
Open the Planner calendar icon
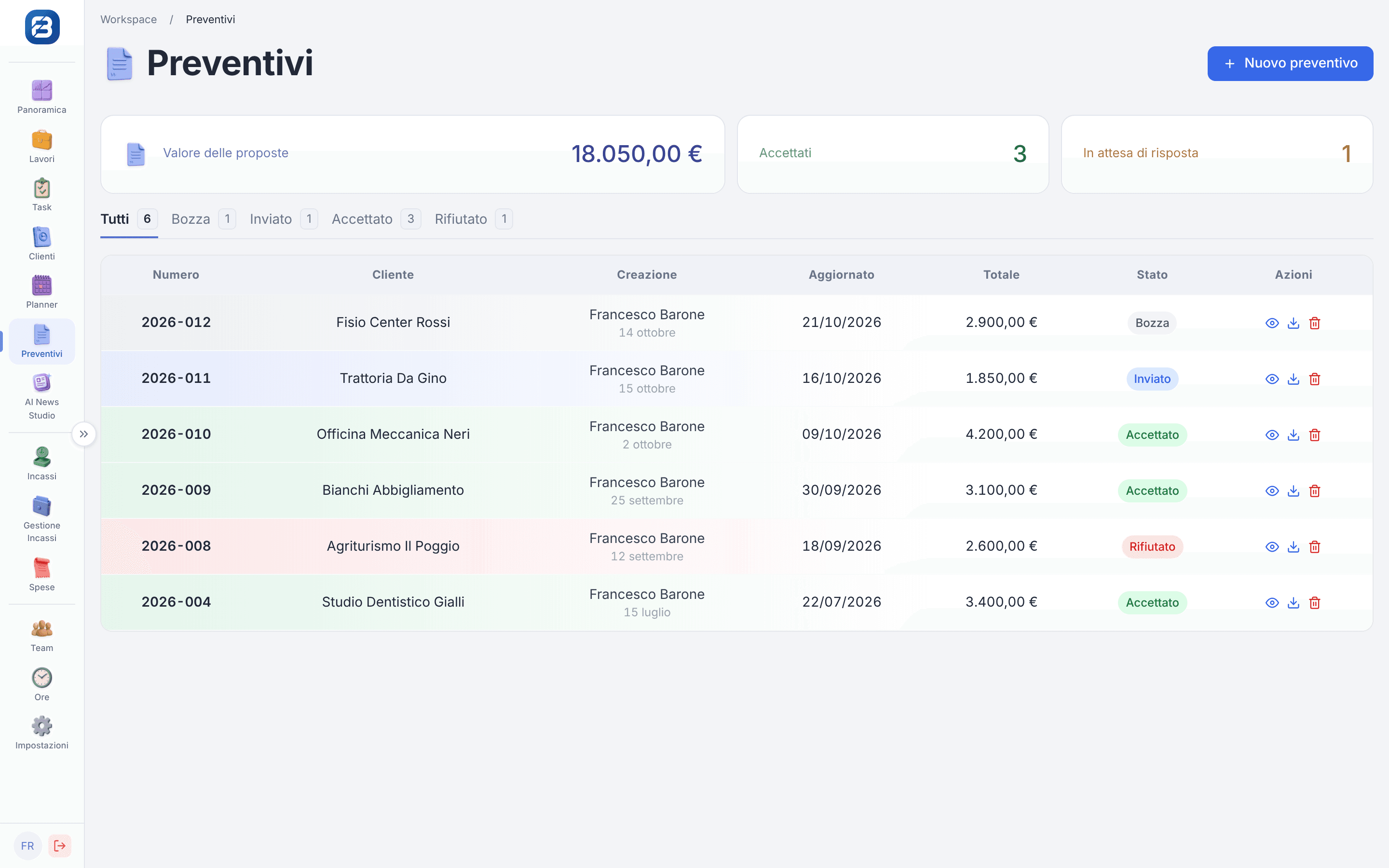[42, 285]
